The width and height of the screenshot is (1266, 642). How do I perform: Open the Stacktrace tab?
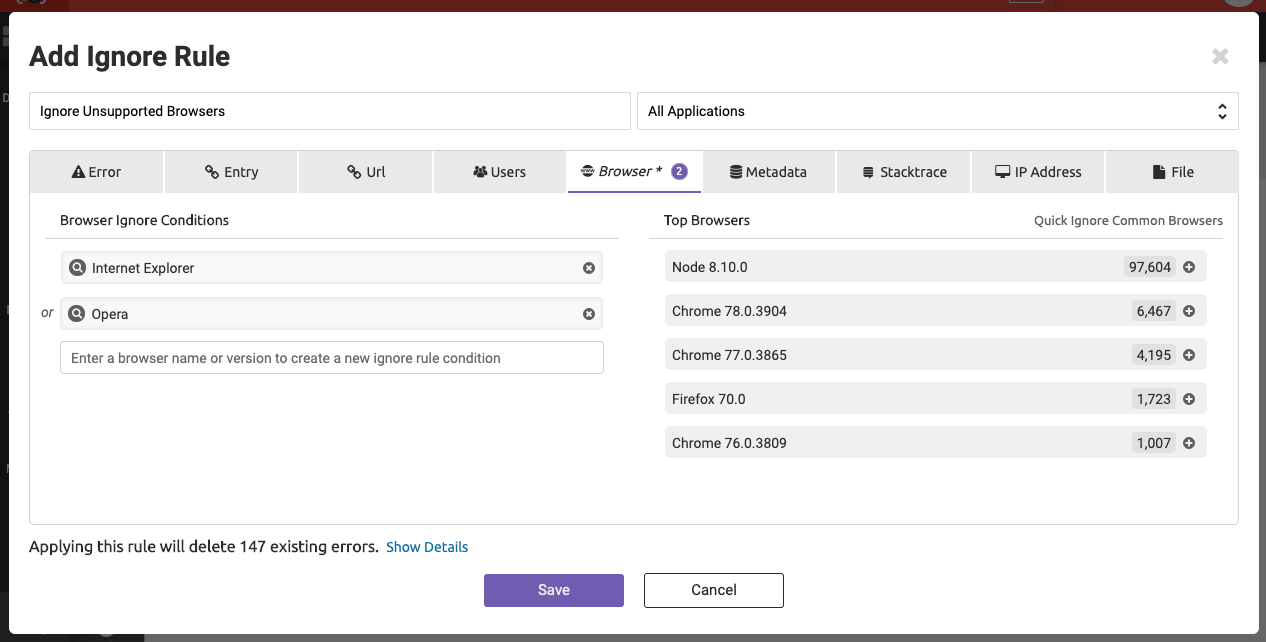pos(904,172)
